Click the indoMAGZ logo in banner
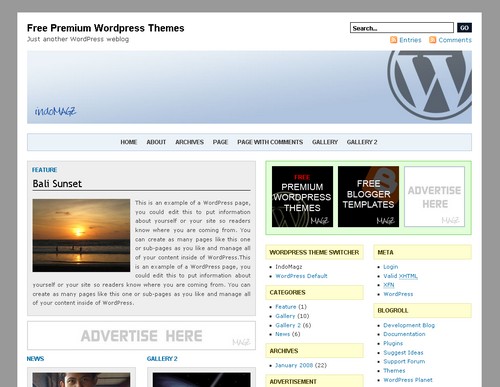Viewport: 500px width, 387px height. tap(55, 111)
